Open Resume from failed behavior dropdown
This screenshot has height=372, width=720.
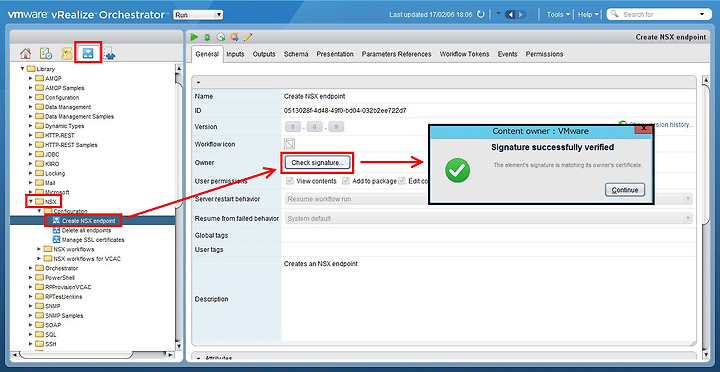point(489,219)
